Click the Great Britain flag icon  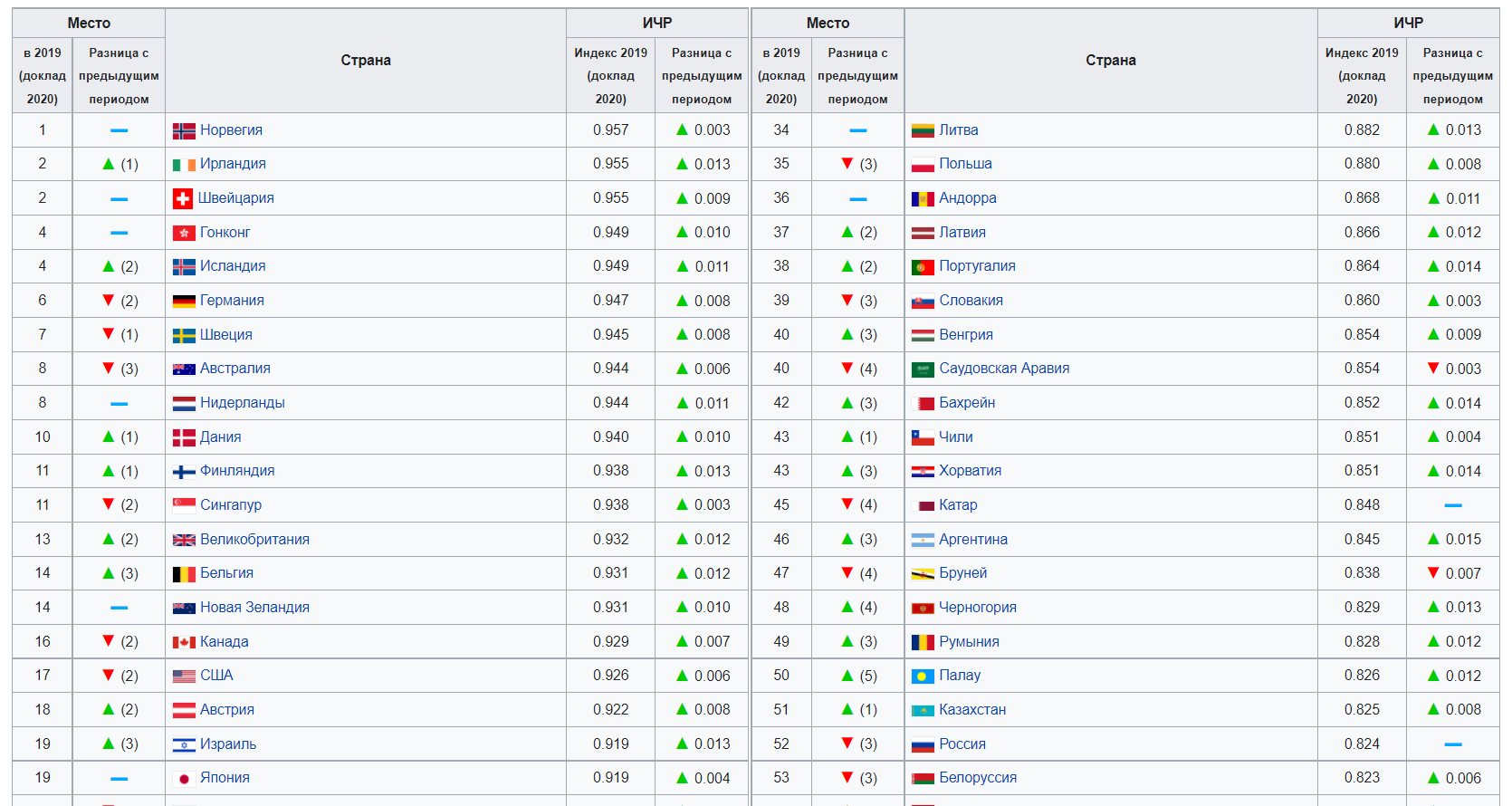click(x=184, y=540)
